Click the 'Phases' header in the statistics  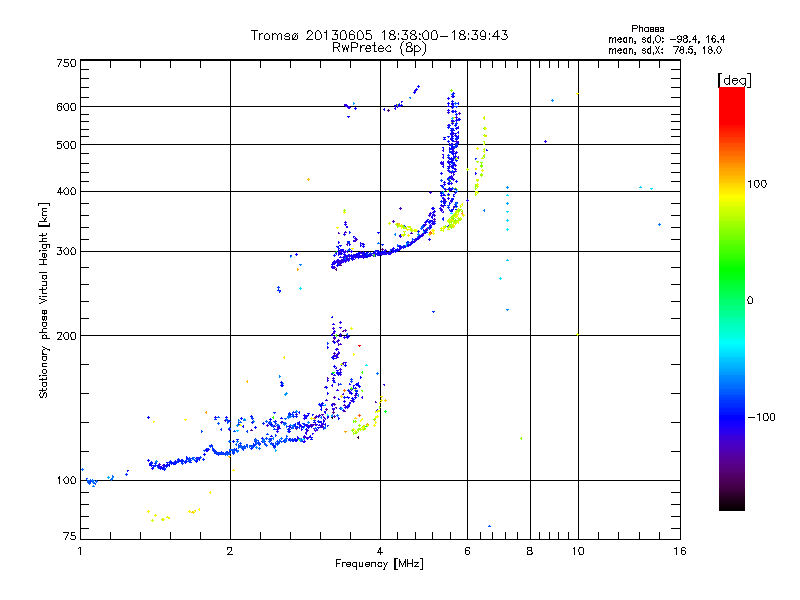[x=647, y=29]
